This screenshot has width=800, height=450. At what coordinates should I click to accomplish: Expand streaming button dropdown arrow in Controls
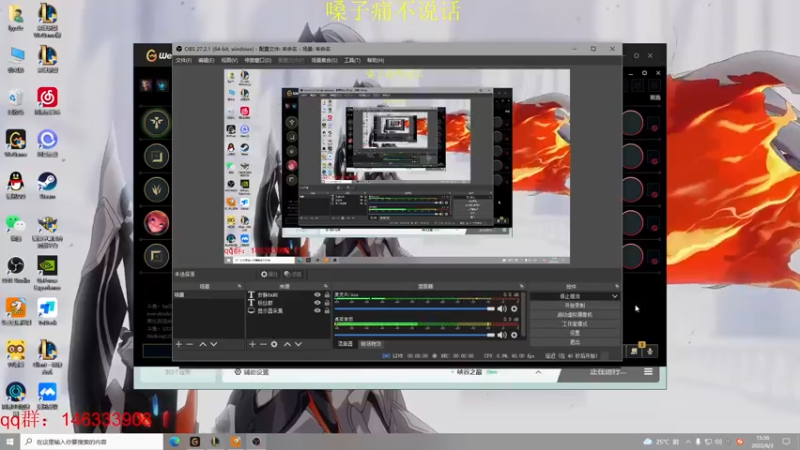coord(615,296)
